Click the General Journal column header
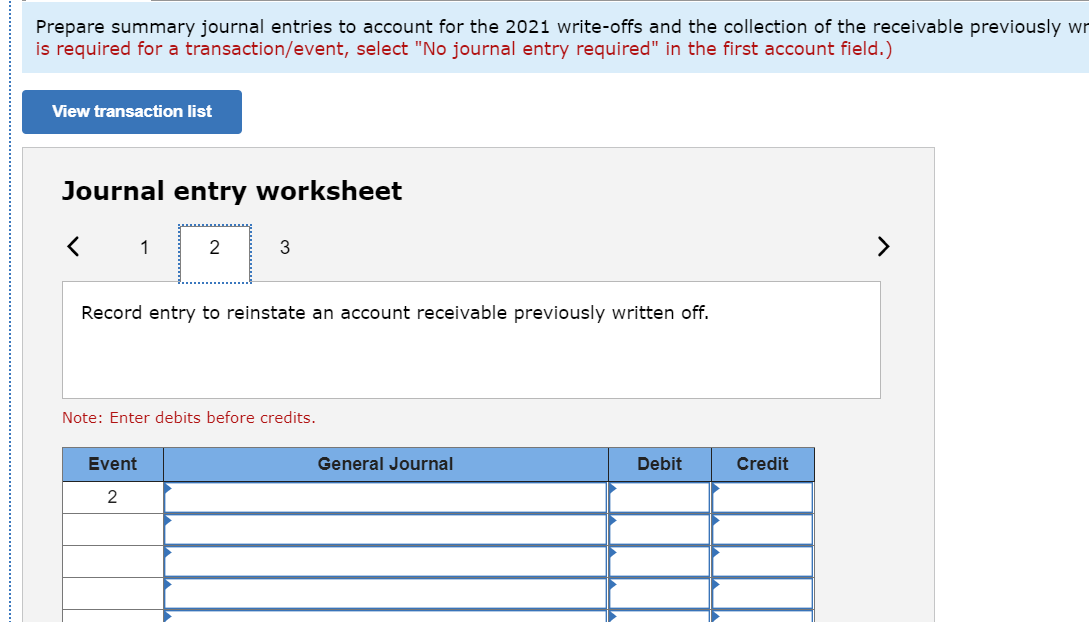 tap(385, 464)
